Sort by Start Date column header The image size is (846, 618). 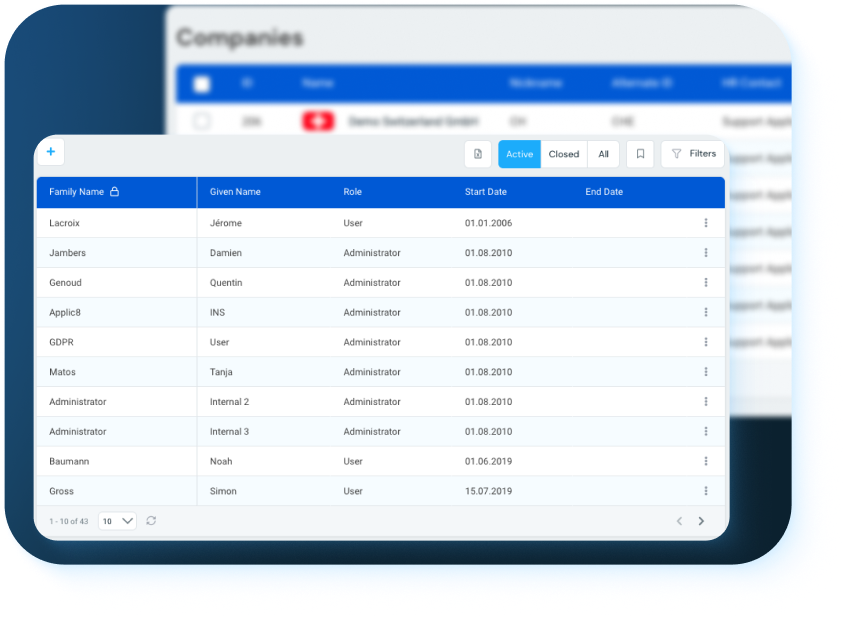pyautogui.click(x=486, y=192)
